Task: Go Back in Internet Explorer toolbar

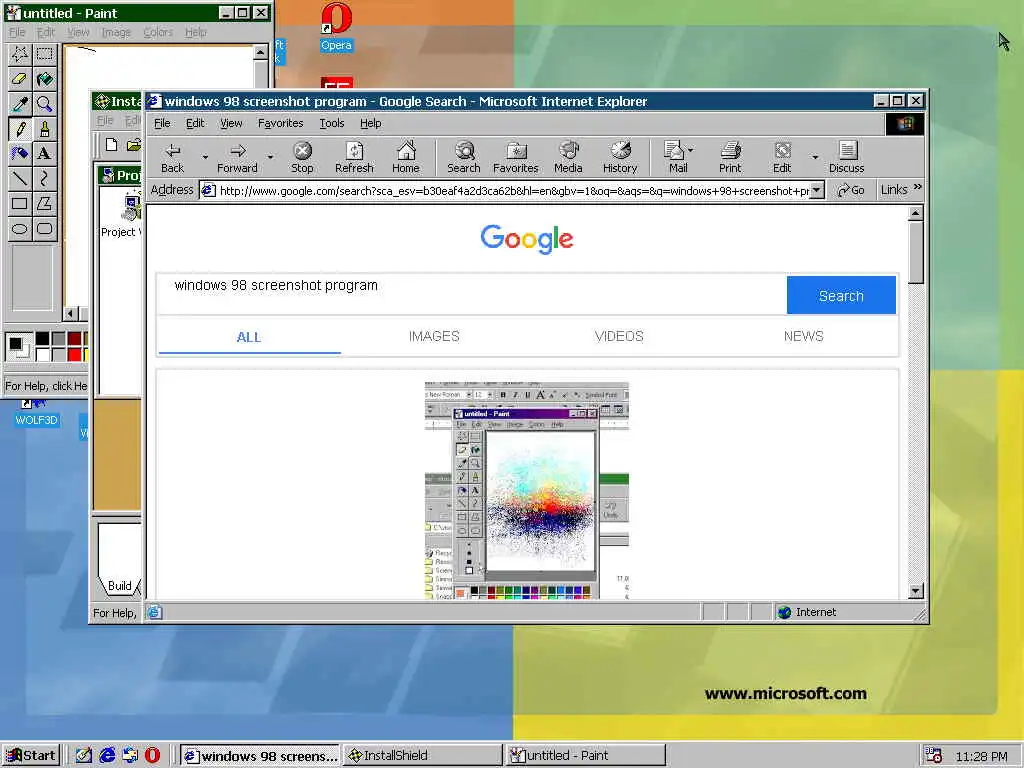Action: 172,157
